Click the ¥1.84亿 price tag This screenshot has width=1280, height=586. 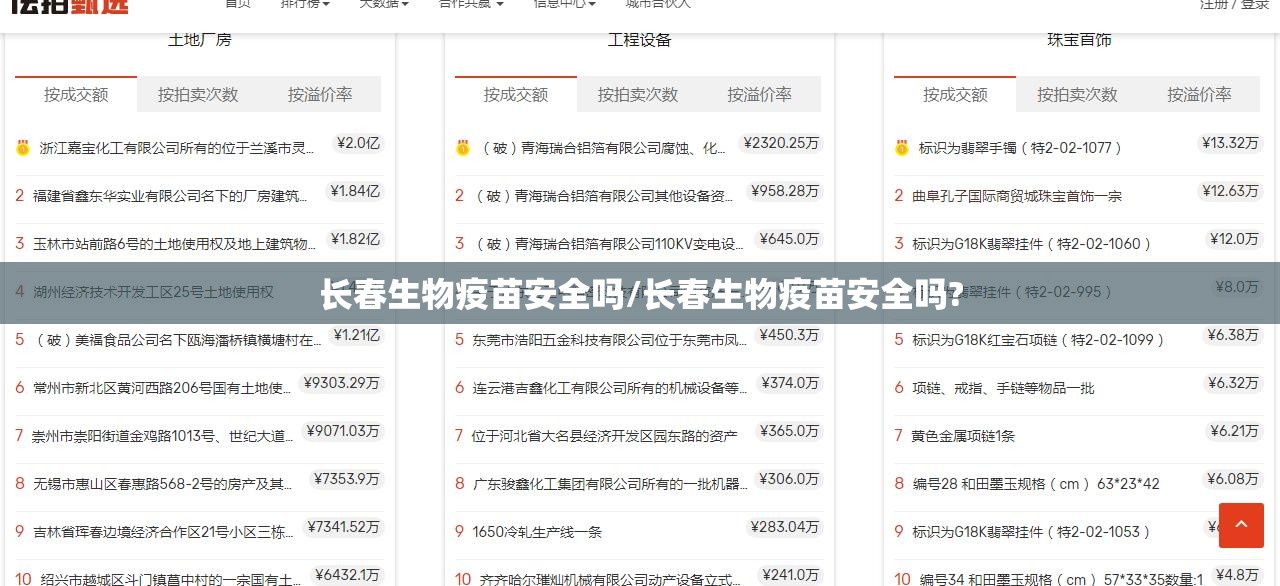pyautogui.click(x=355, y=191)
